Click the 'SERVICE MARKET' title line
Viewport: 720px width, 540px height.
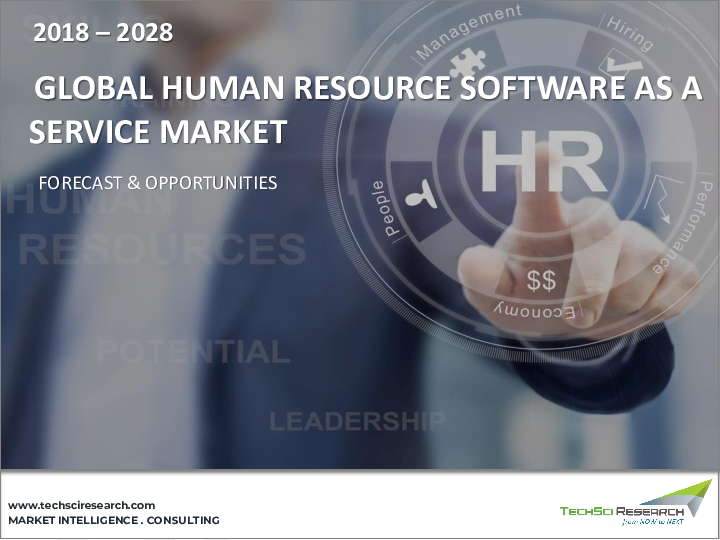158,131
